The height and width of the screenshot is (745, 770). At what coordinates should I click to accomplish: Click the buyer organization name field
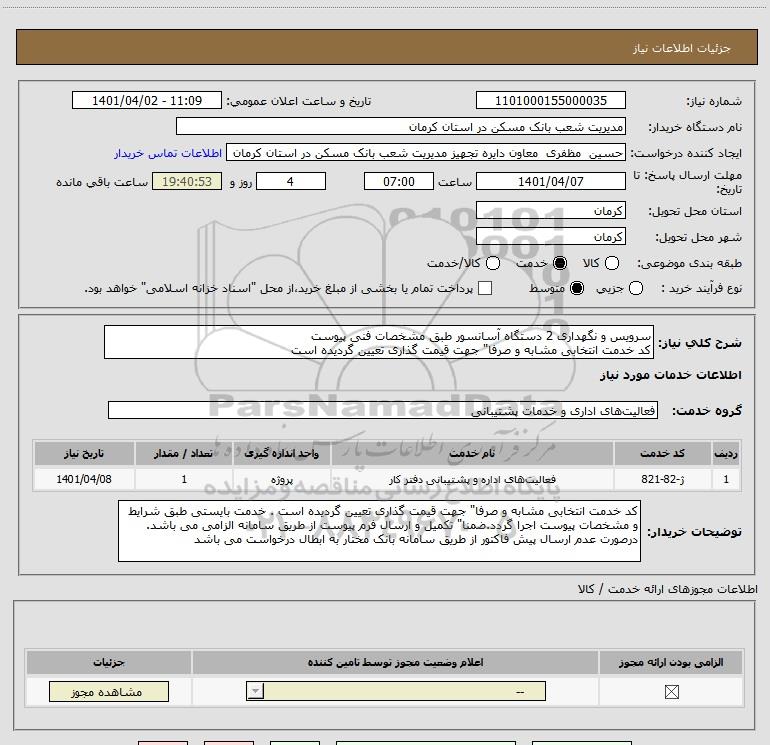(x=401, y=126)
